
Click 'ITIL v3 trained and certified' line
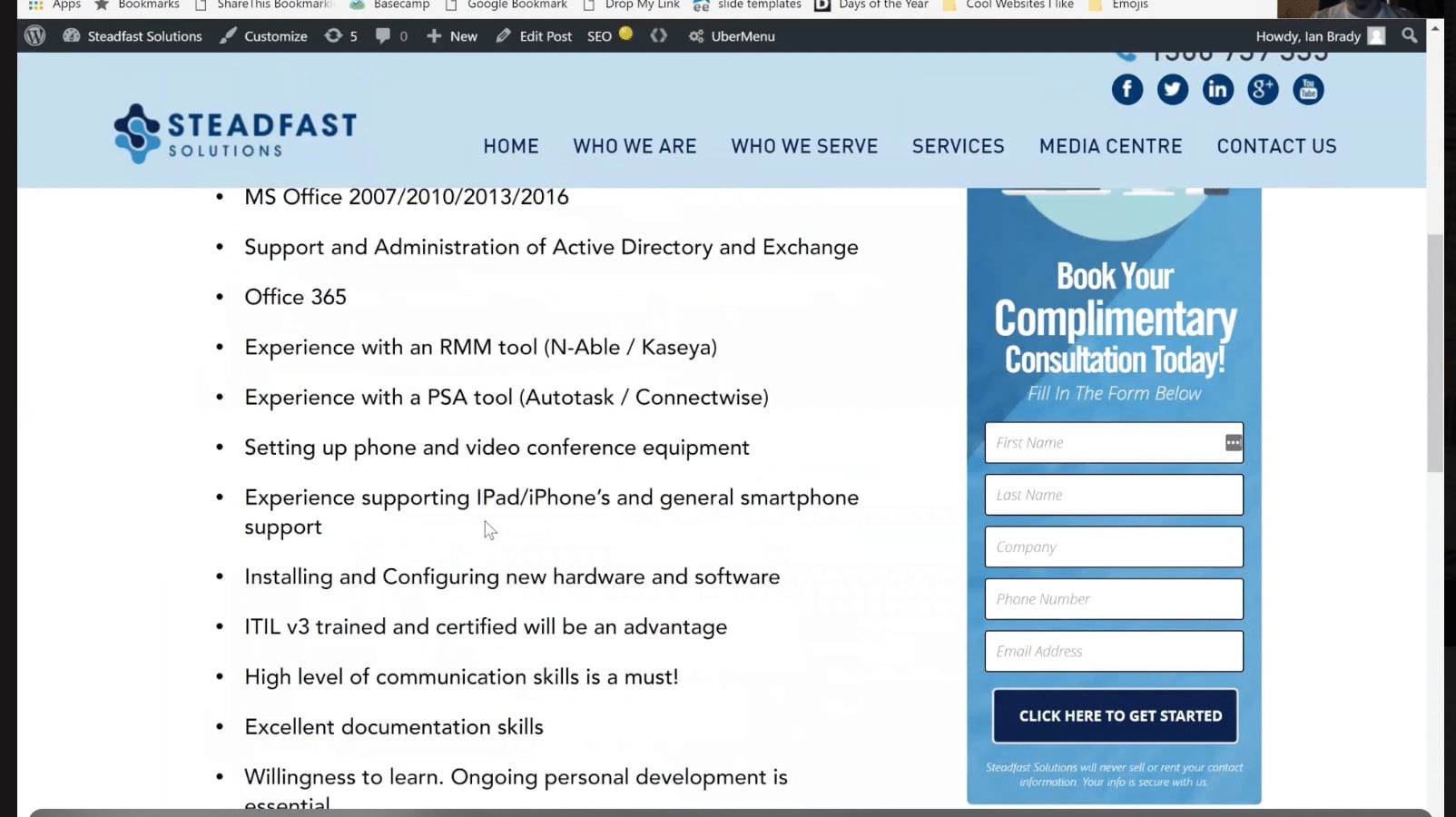pyautogui.click(x=486, y=627)
